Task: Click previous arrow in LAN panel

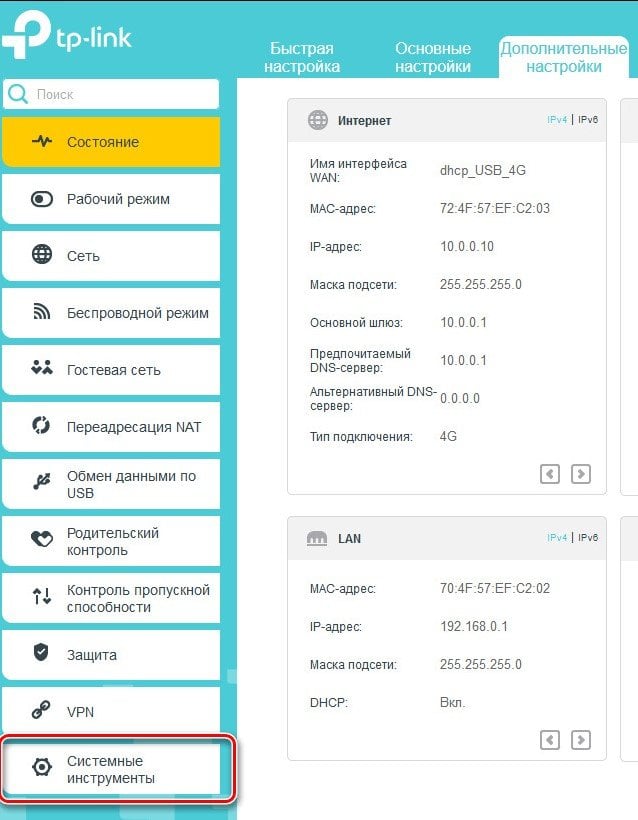Action: [x=550, y=740]
